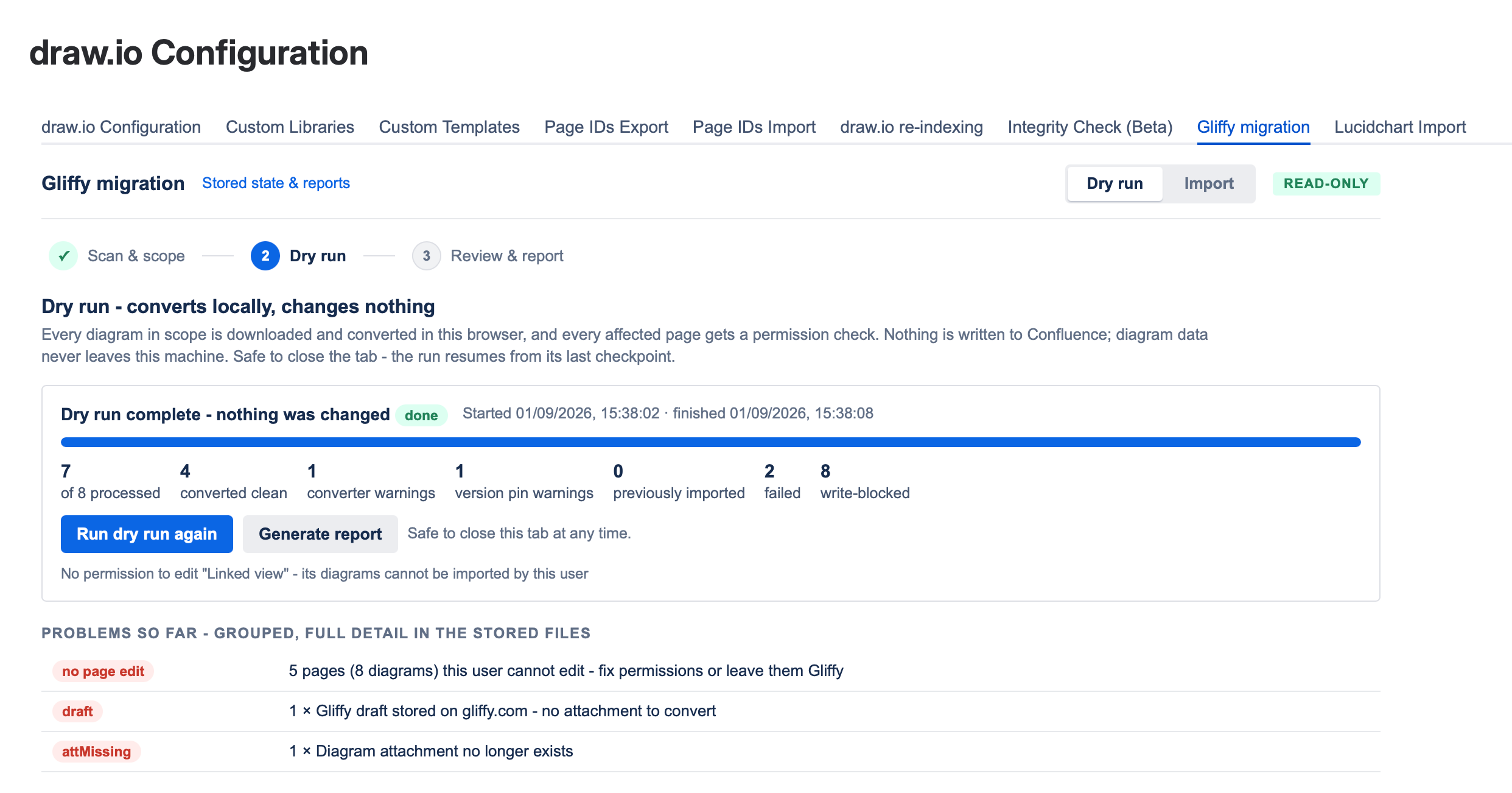Click Generate report button
This screenshot has width=1512, height=793.
pyautogui.click(x=320, y=534)
